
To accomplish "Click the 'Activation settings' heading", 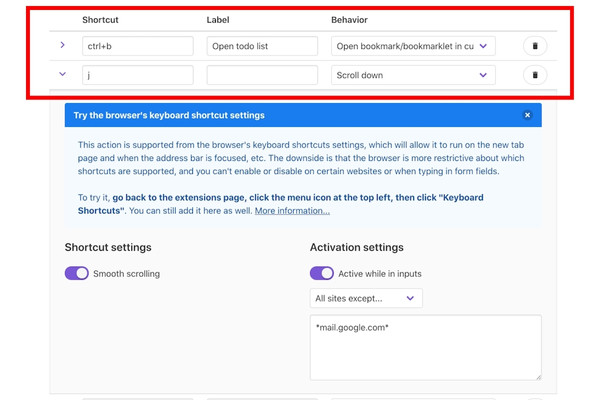I will tap(357, 247).
